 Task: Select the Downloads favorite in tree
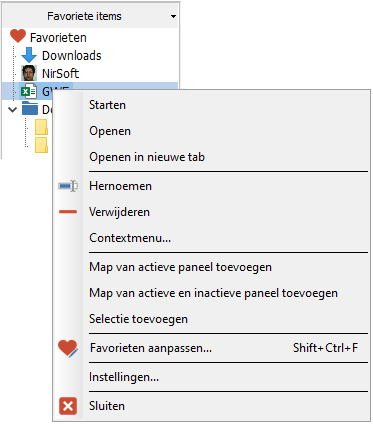[71, 56]
